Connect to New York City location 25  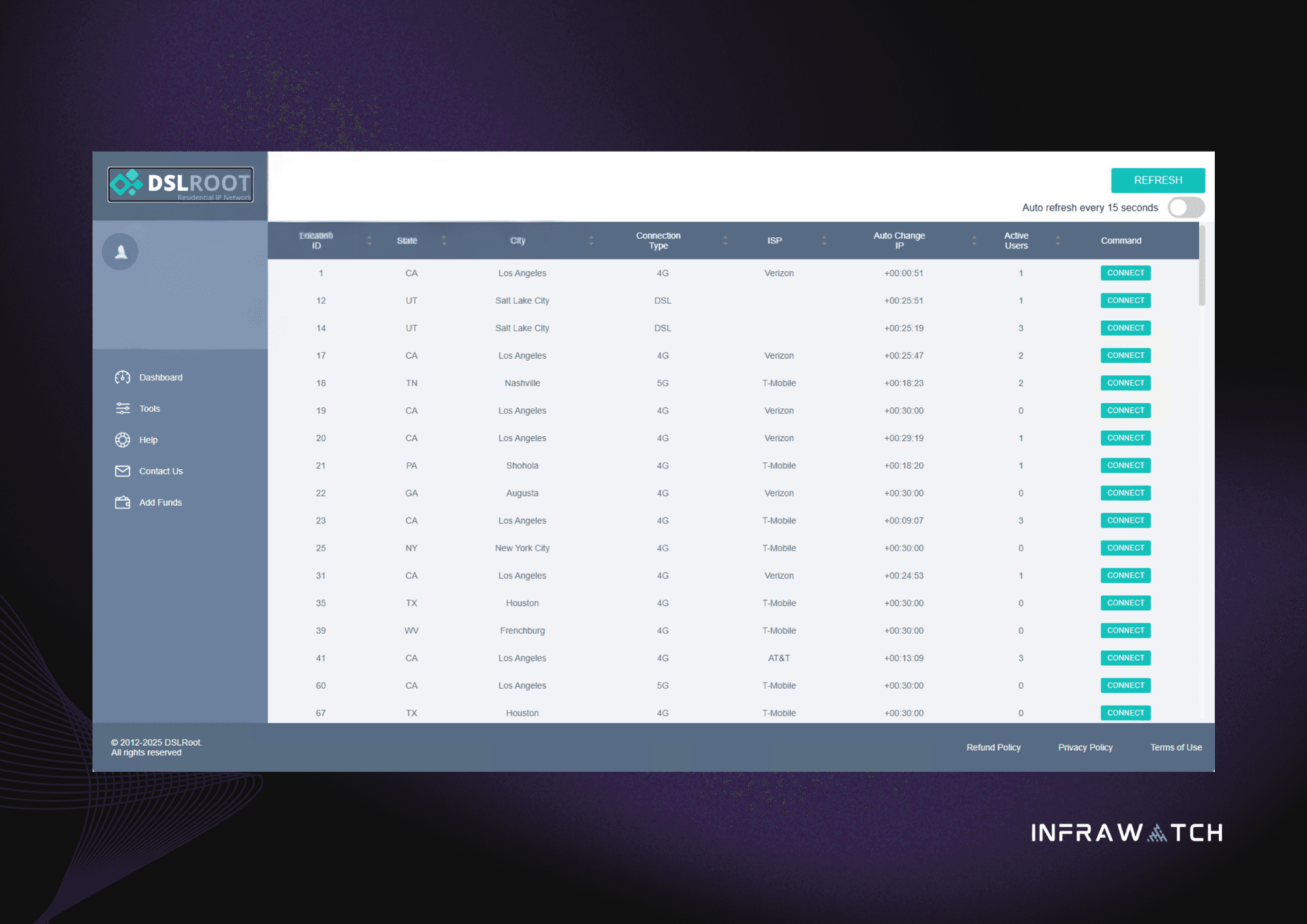(x=1125, y=548)
